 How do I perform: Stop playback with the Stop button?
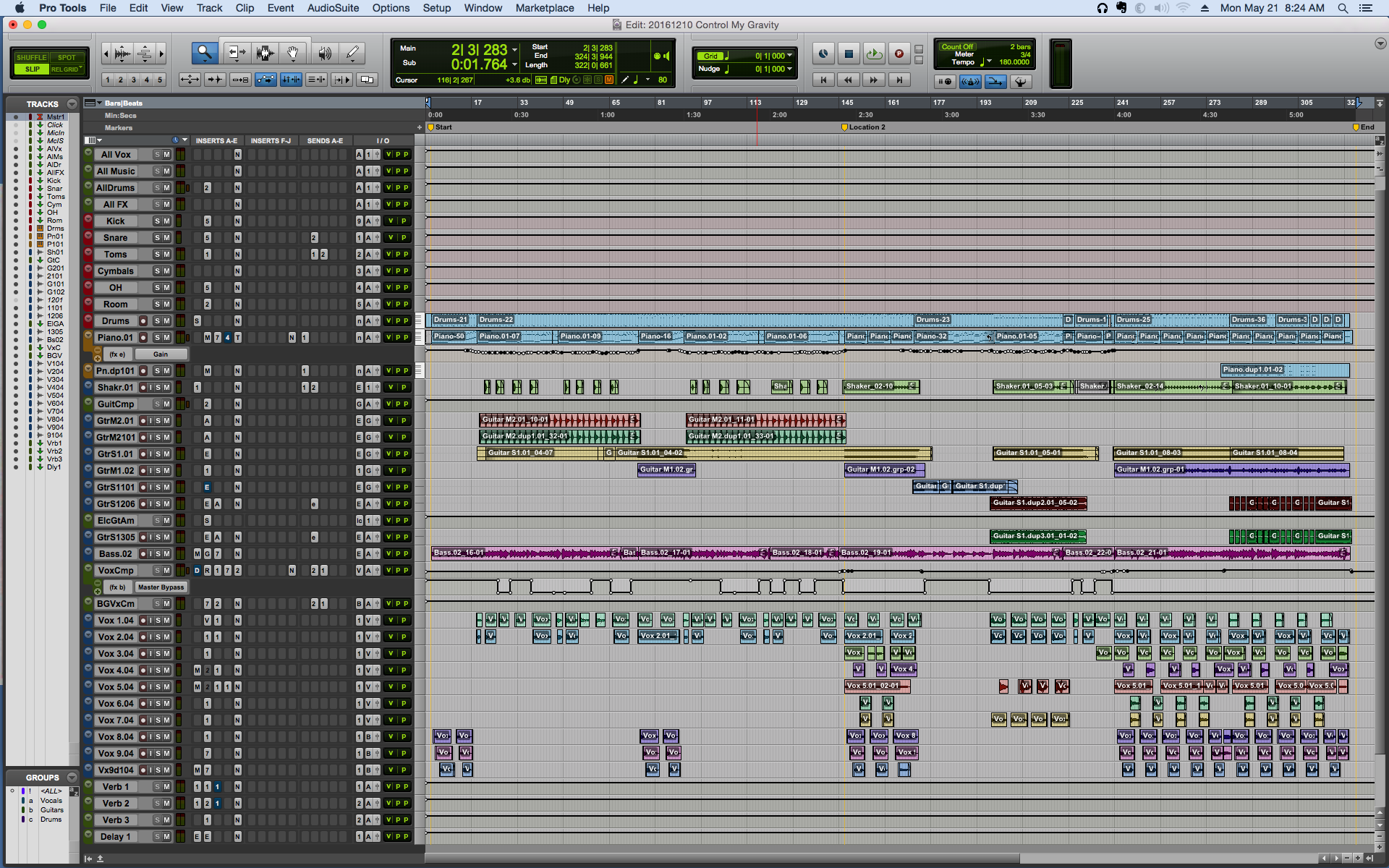849,54
